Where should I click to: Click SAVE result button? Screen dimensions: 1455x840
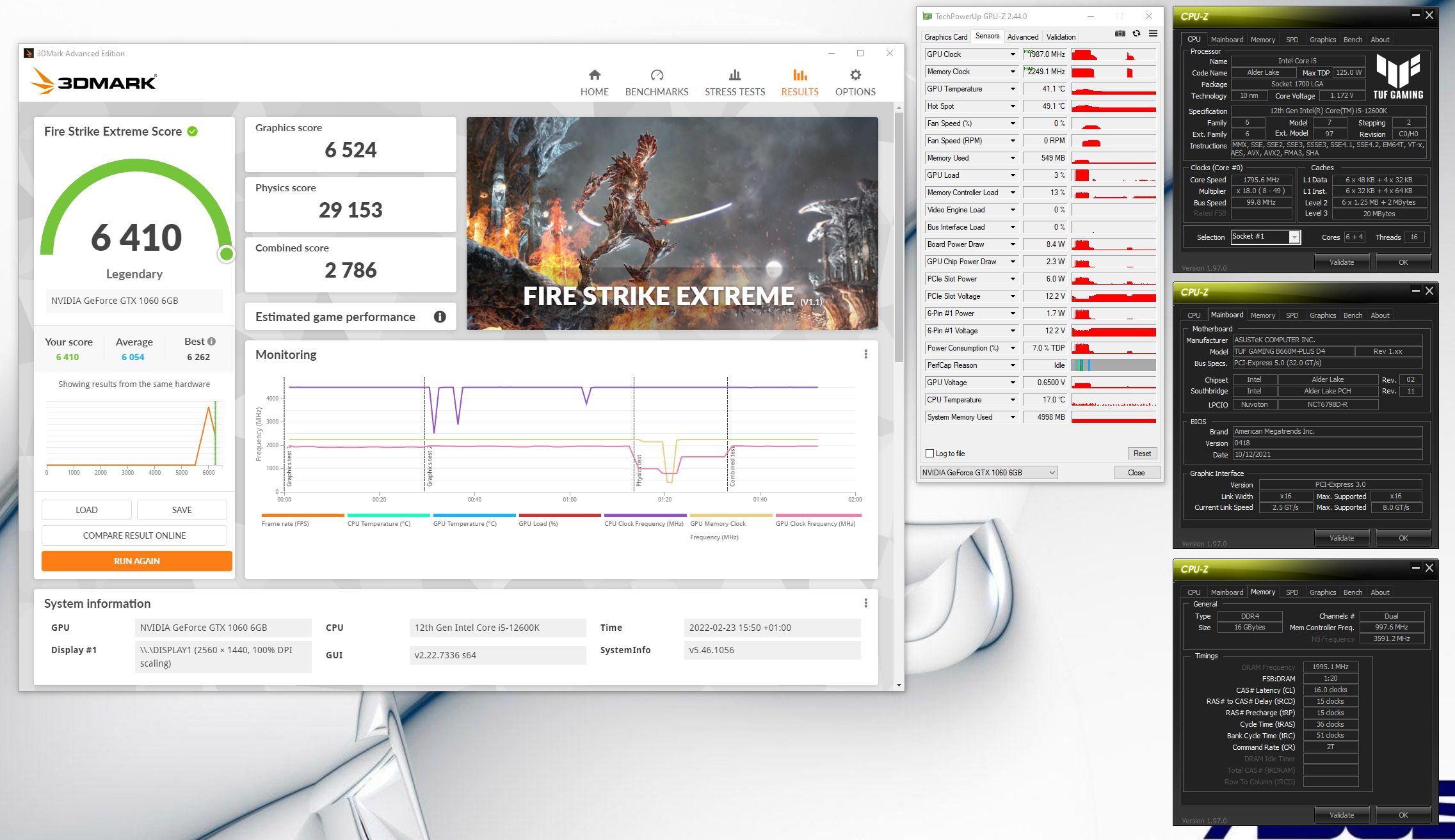point(182,510)
